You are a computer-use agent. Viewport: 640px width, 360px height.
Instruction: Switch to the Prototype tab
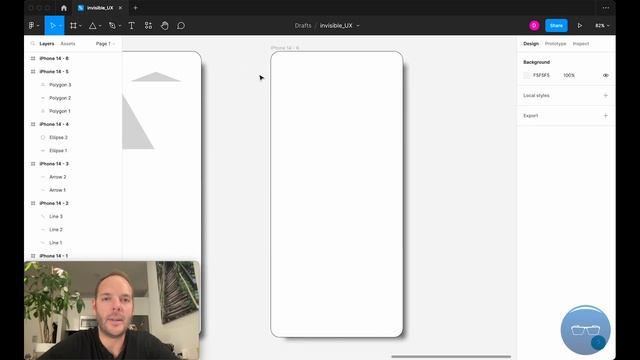tap(556, 44)
